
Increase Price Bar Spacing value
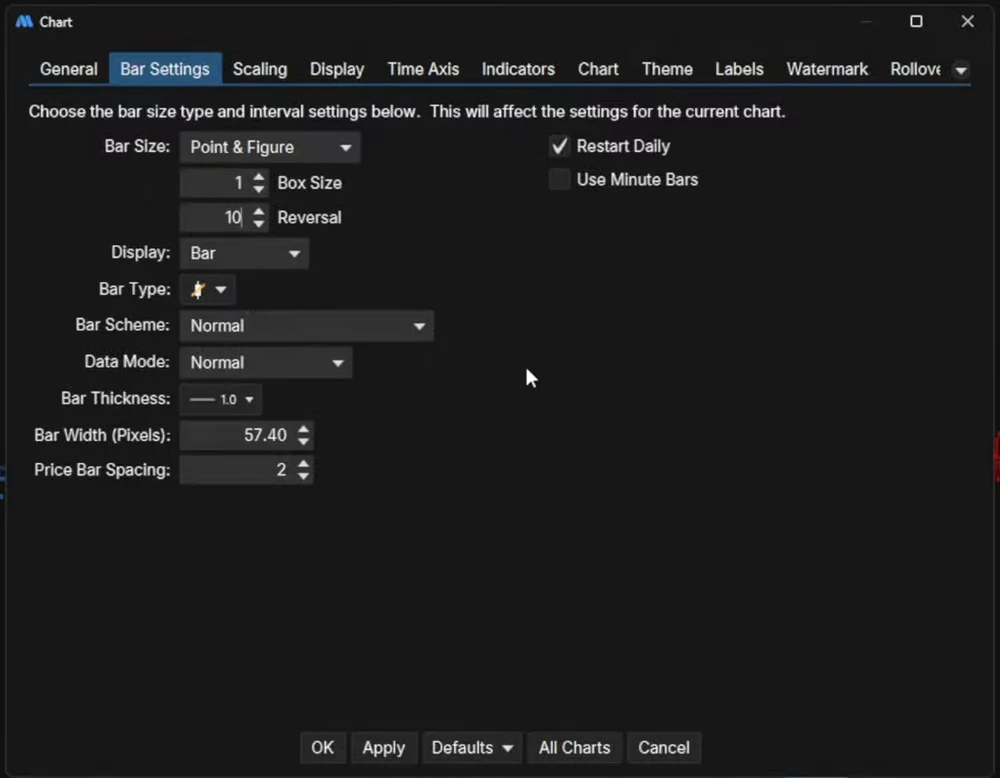304,464
